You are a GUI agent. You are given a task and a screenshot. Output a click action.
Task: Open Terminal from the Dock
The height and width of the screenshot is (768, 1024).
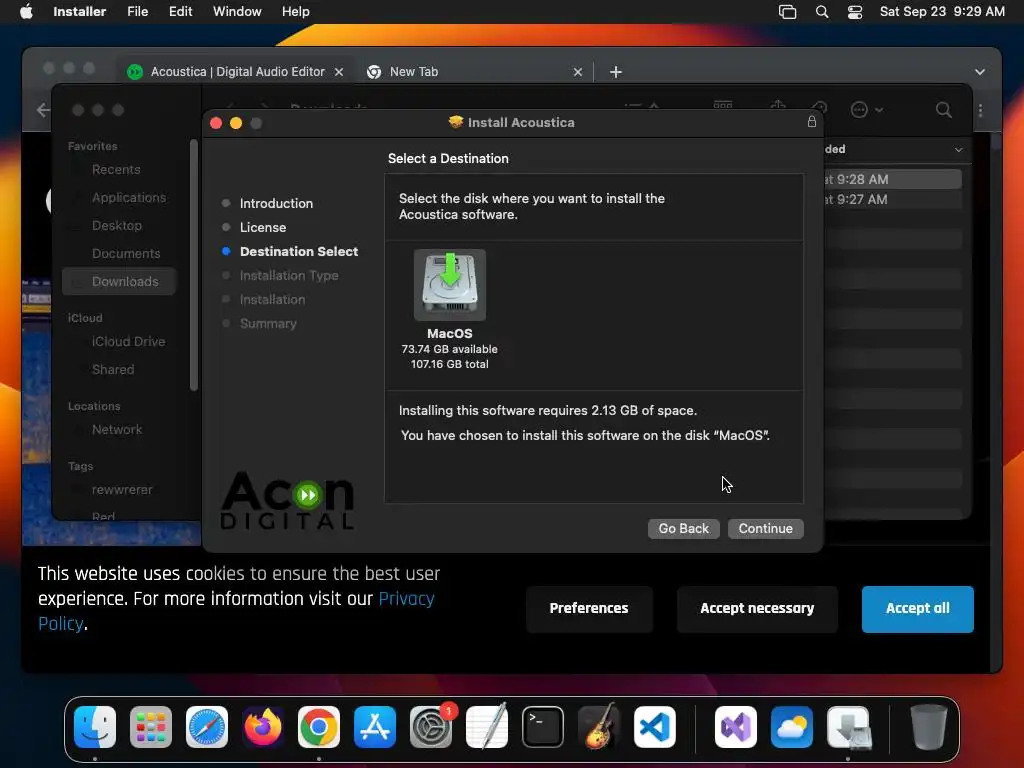point(543,727)
